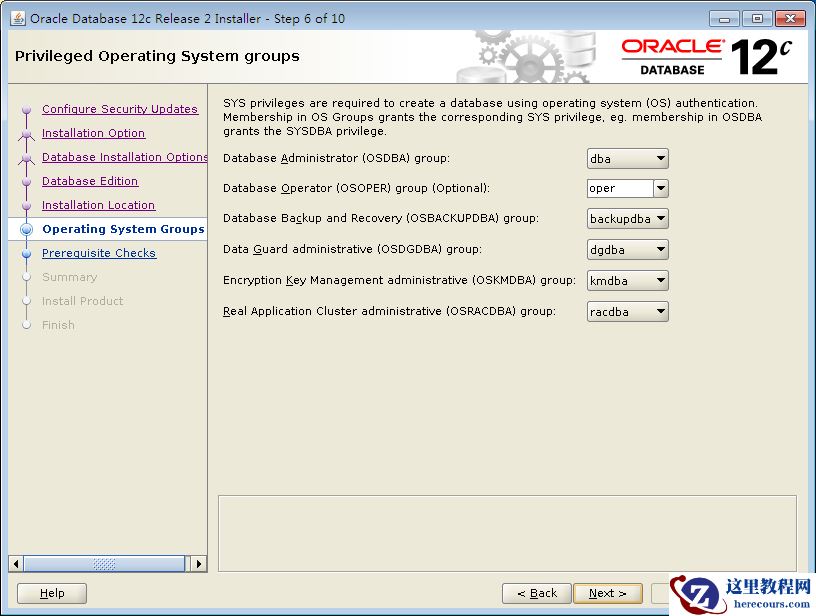Click the Database Administrator (OSDBA) group label
Screen dimensions: 816x616
click(336, 158)
